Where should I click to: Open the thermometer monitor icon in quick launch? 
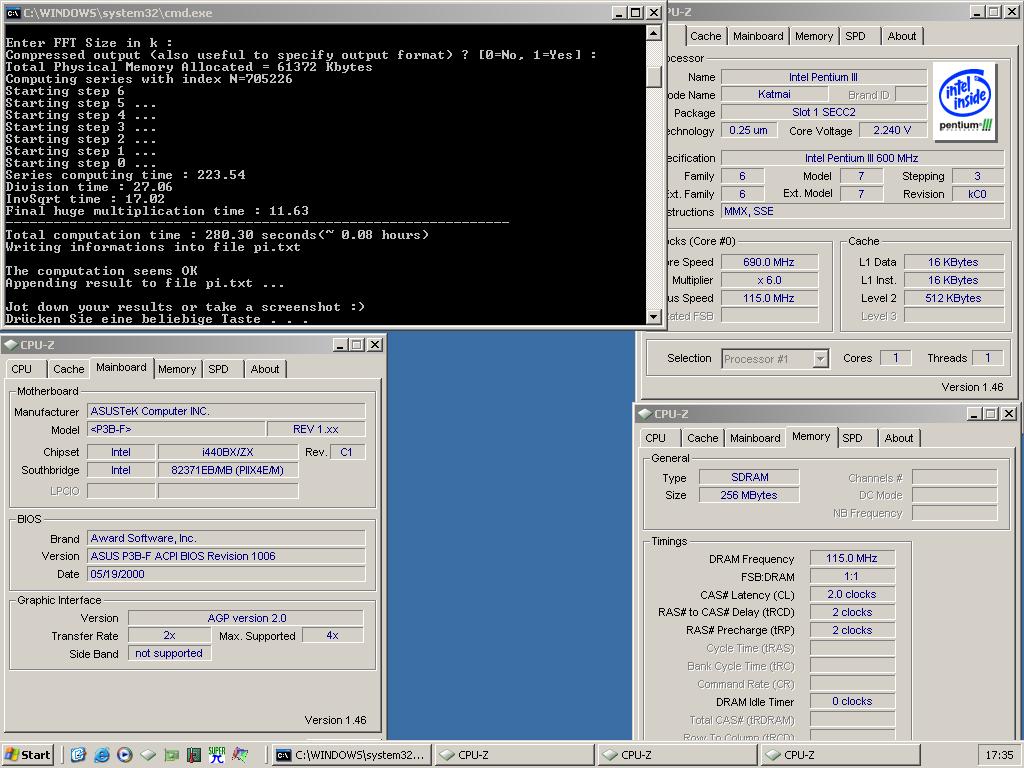point(194,755)
